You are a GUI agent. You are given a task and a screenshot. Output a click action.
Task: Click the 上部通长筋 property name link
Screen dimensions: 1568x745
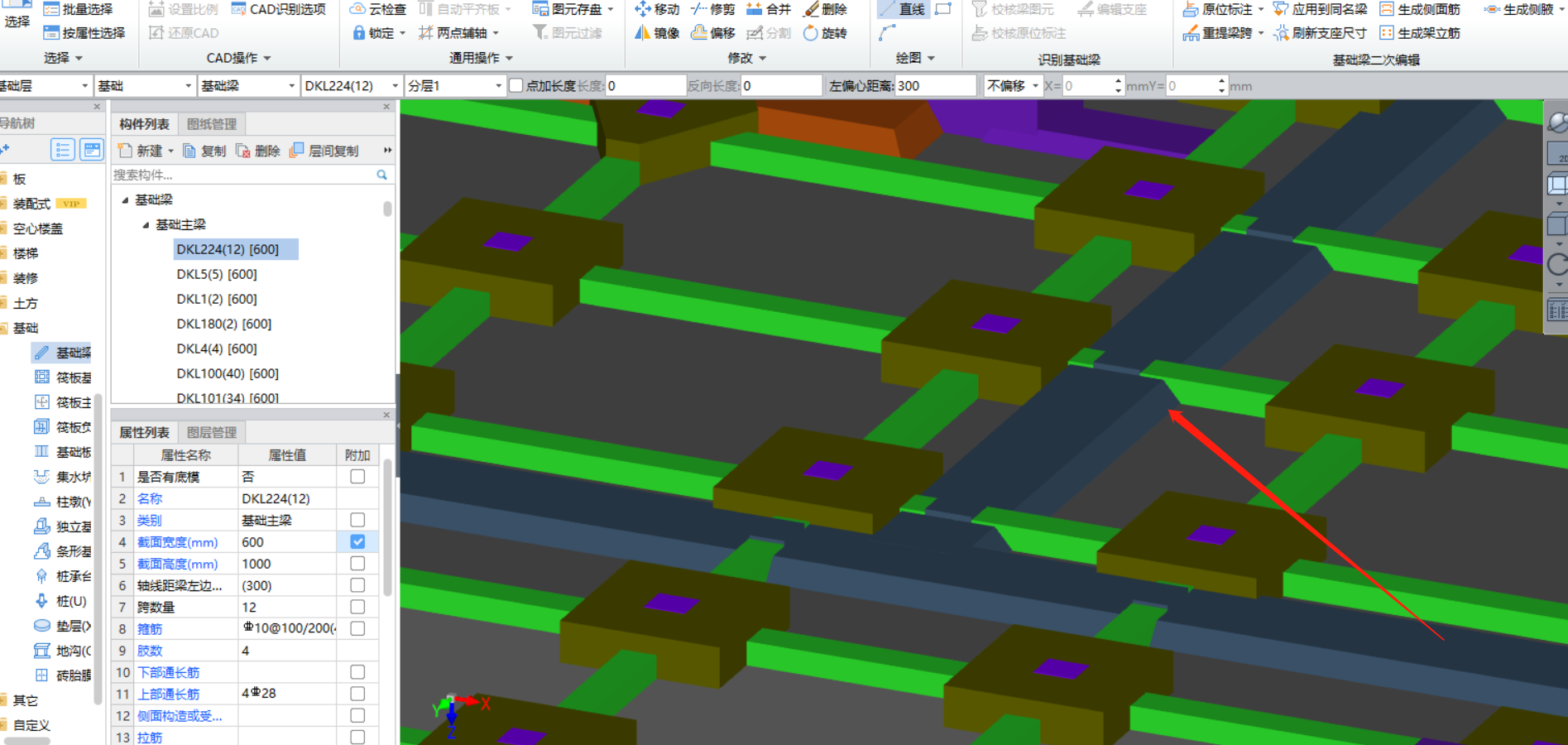(x=168, y=694)
